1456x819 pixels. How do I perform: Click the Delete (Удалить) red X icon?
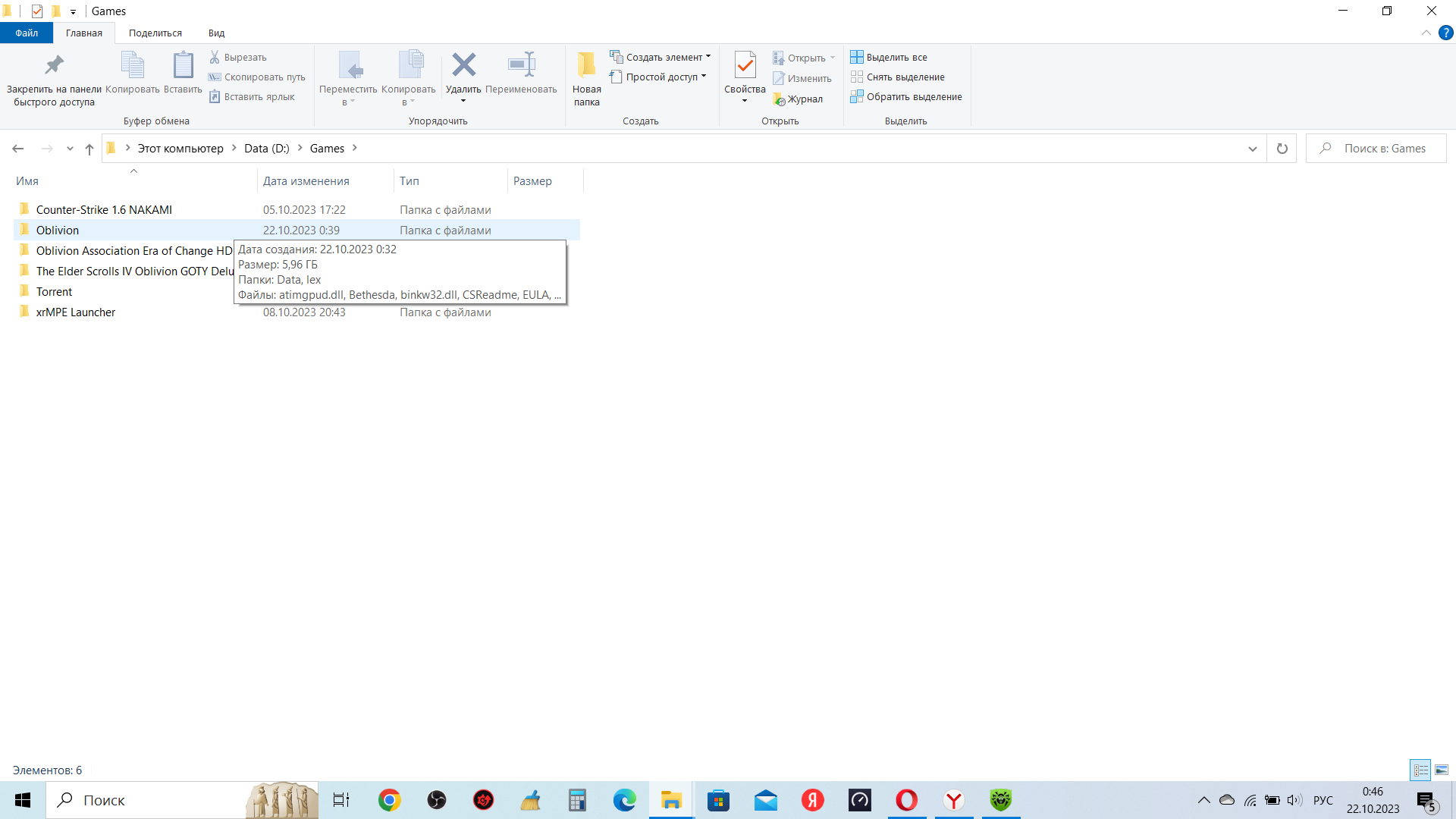coord(463,65)
